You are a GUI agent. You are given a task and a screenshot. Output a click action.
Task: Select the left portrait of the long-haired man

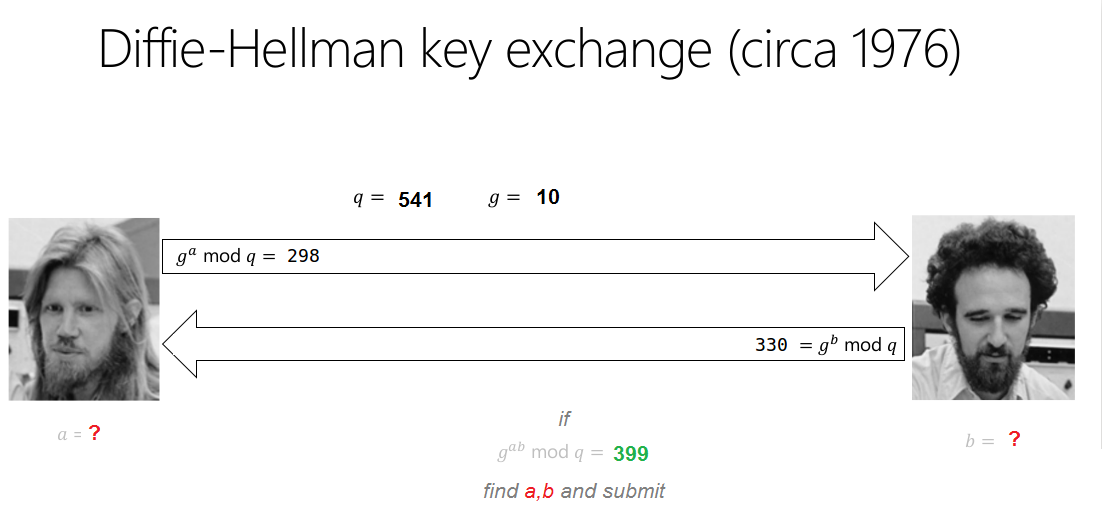(84, 309)
